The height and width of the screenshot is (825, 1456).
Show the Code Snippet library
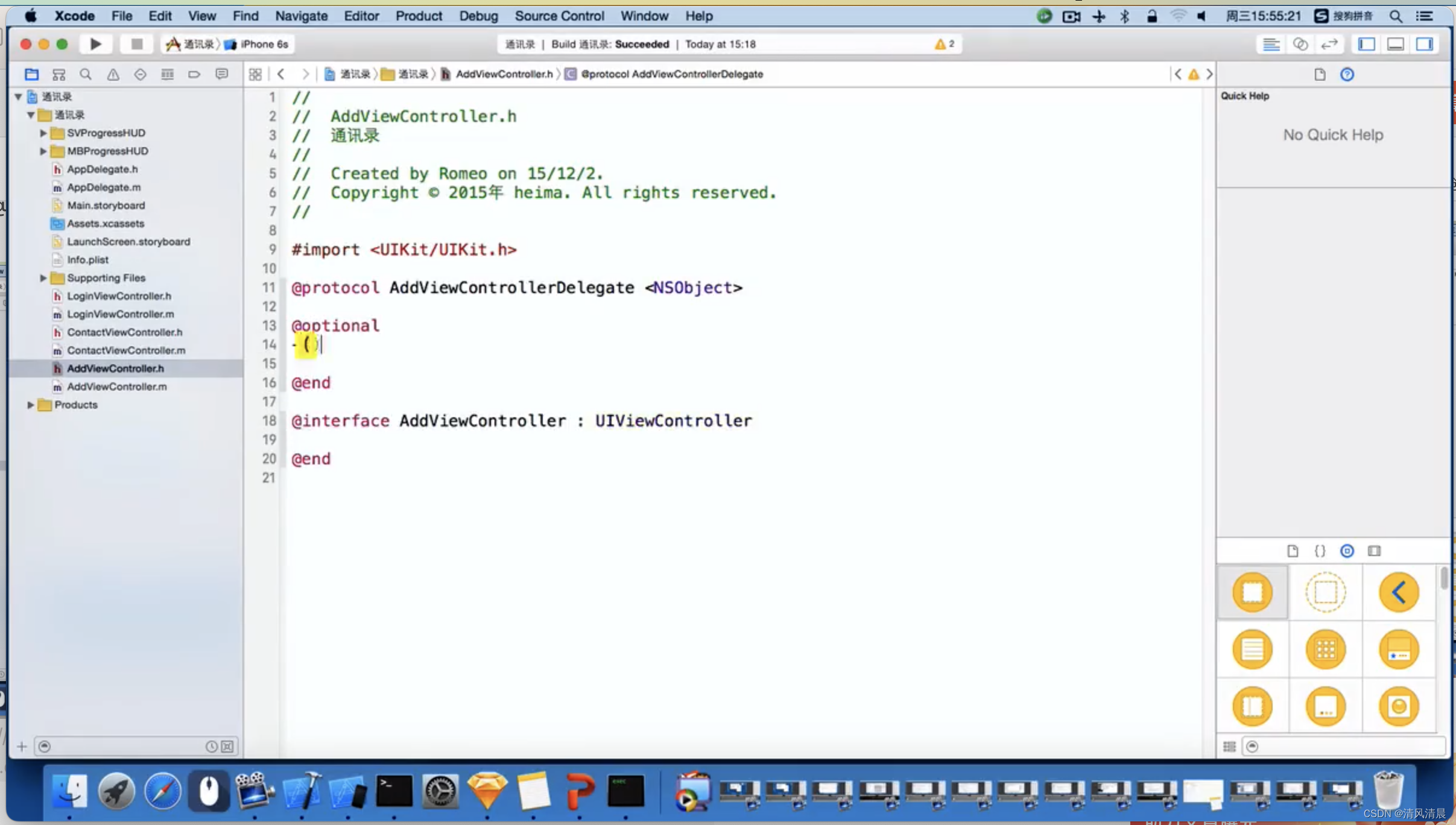pos(1320,551)
